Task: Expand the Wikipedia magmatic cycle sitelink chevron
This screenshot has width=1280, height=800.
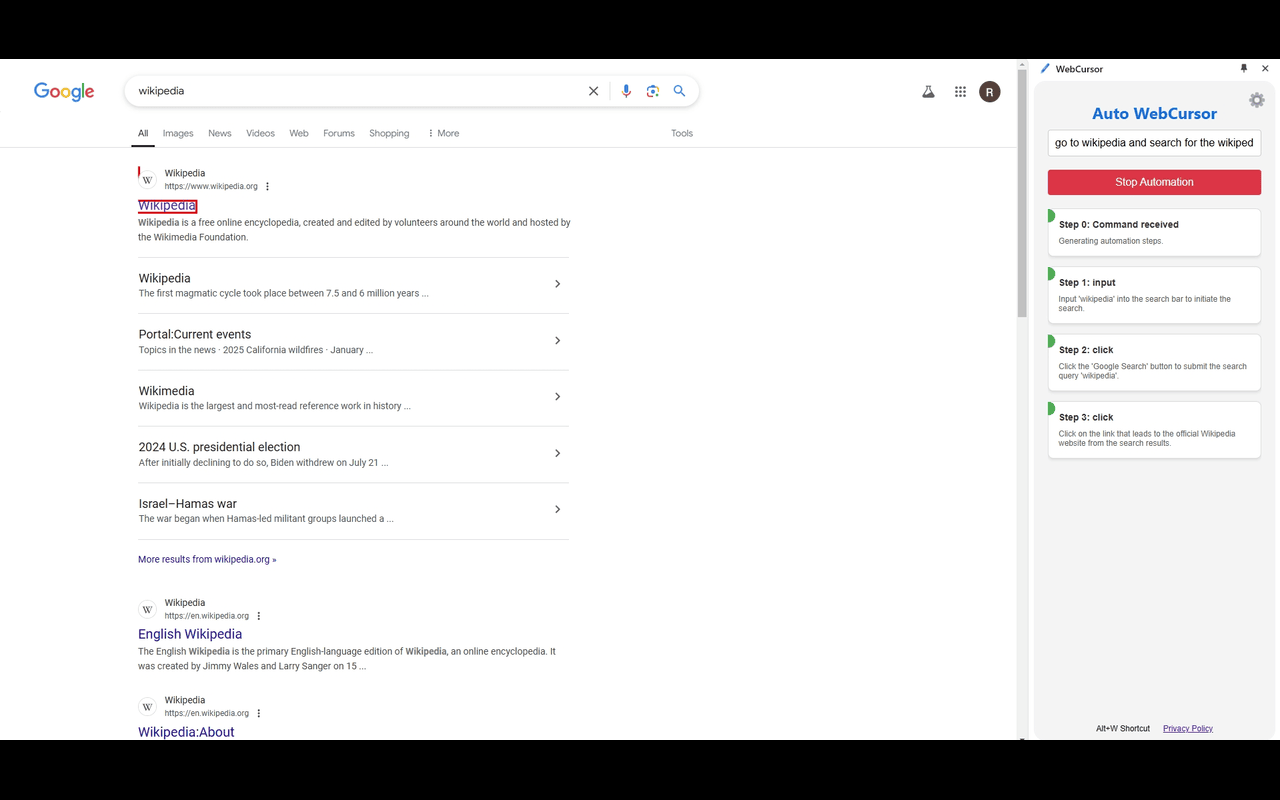Action: [x=557, y=284]
